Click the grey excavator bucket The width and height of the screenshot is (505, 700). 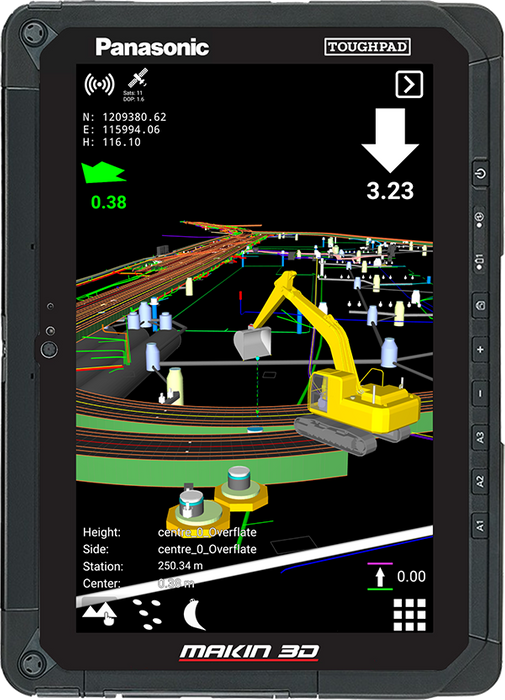pyautogui.click(x=252, y=342)
